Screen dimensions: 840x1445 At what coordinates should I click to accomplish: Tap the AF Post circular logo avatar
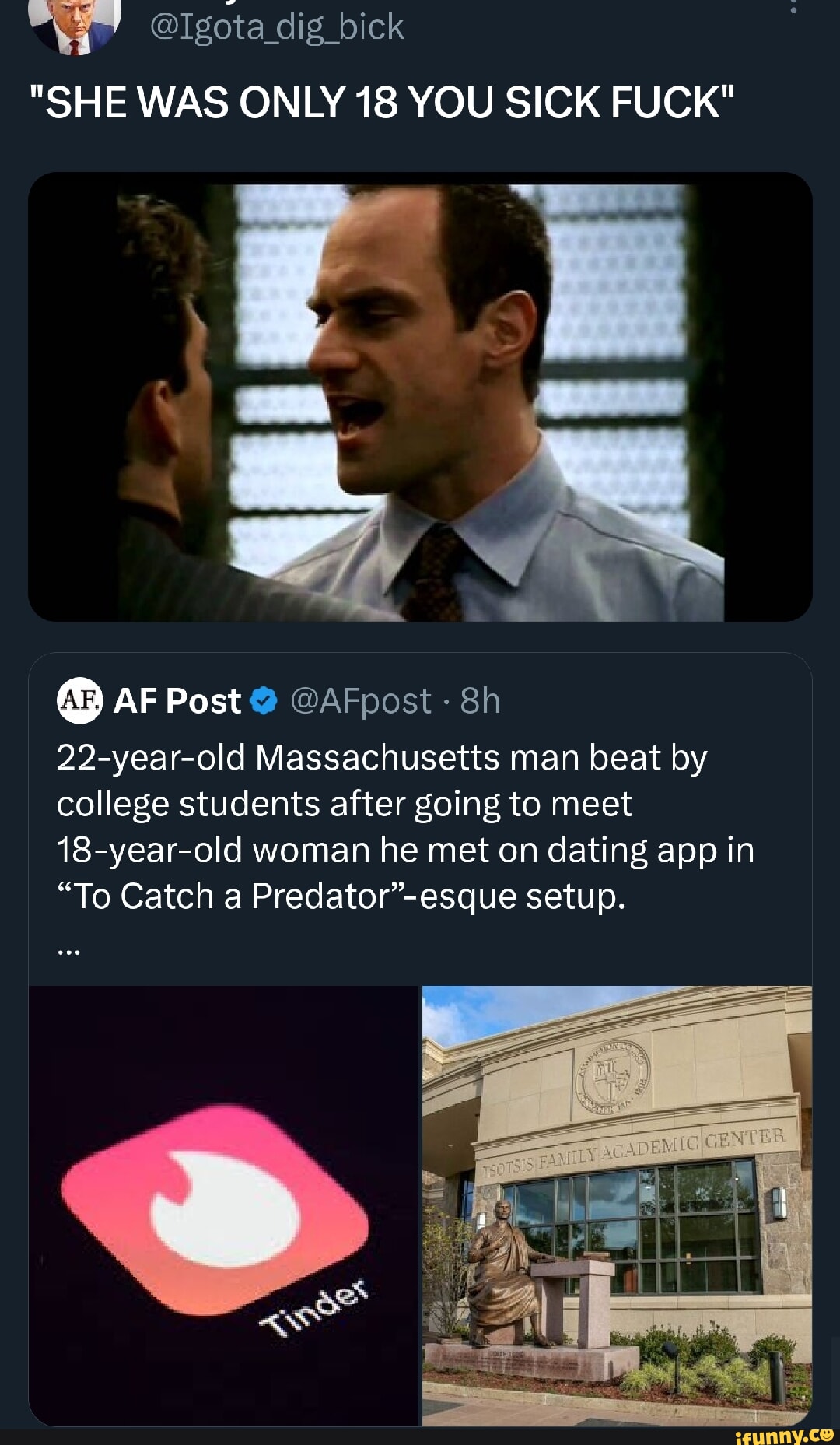click(x=80, y=700)
